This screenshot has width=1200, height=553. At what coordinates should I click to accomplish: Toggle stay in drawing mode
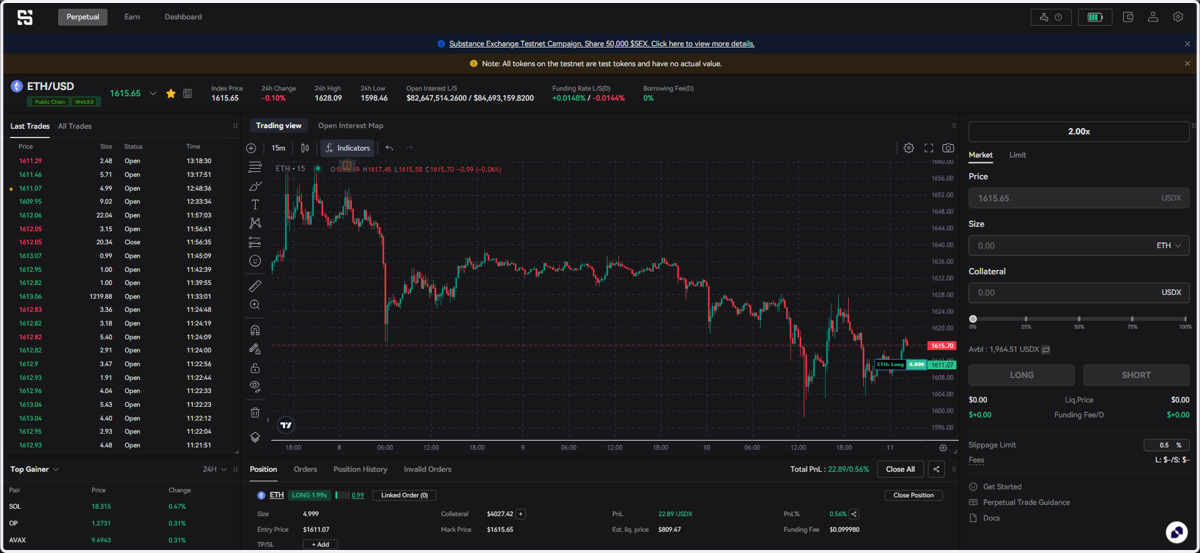[x=255, y=349]
